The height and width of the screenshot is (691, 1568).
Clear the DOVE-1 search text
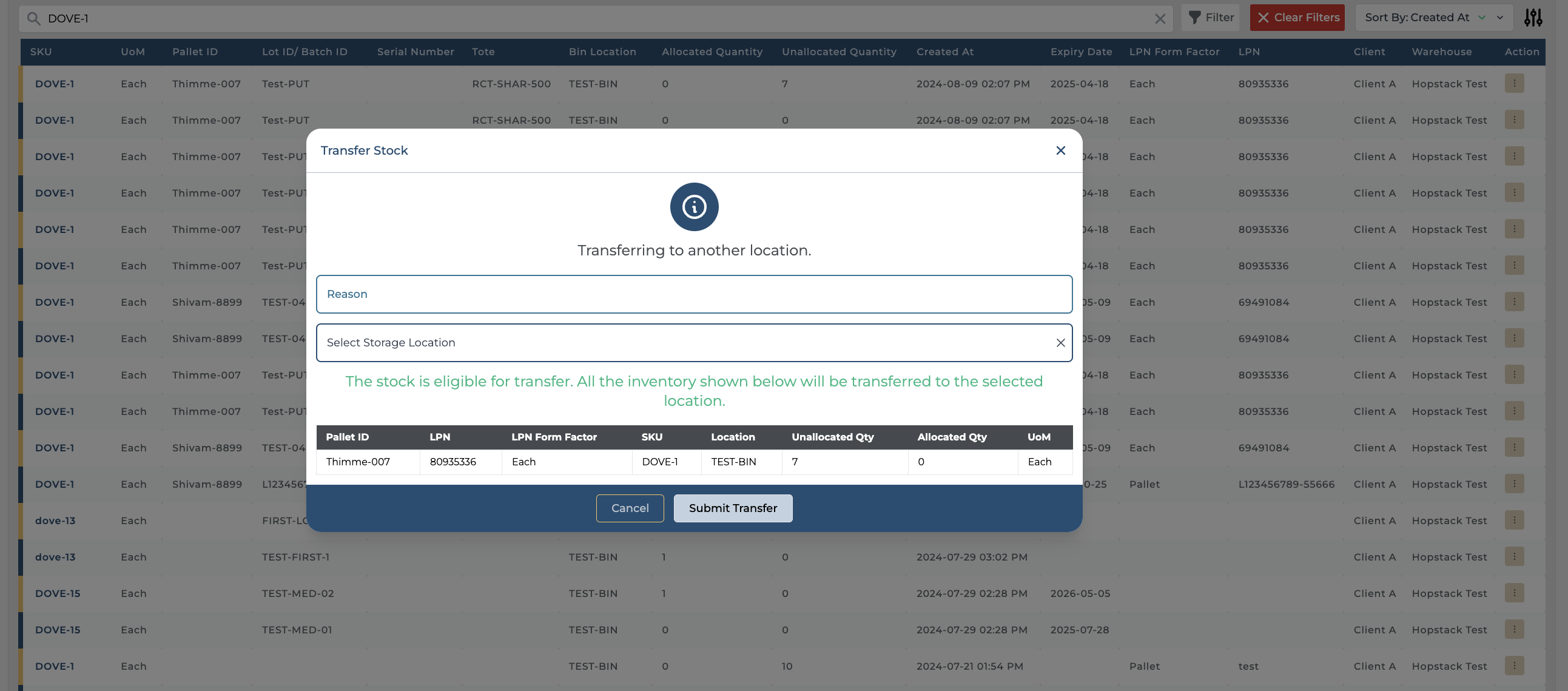(x=1160, y=19)
